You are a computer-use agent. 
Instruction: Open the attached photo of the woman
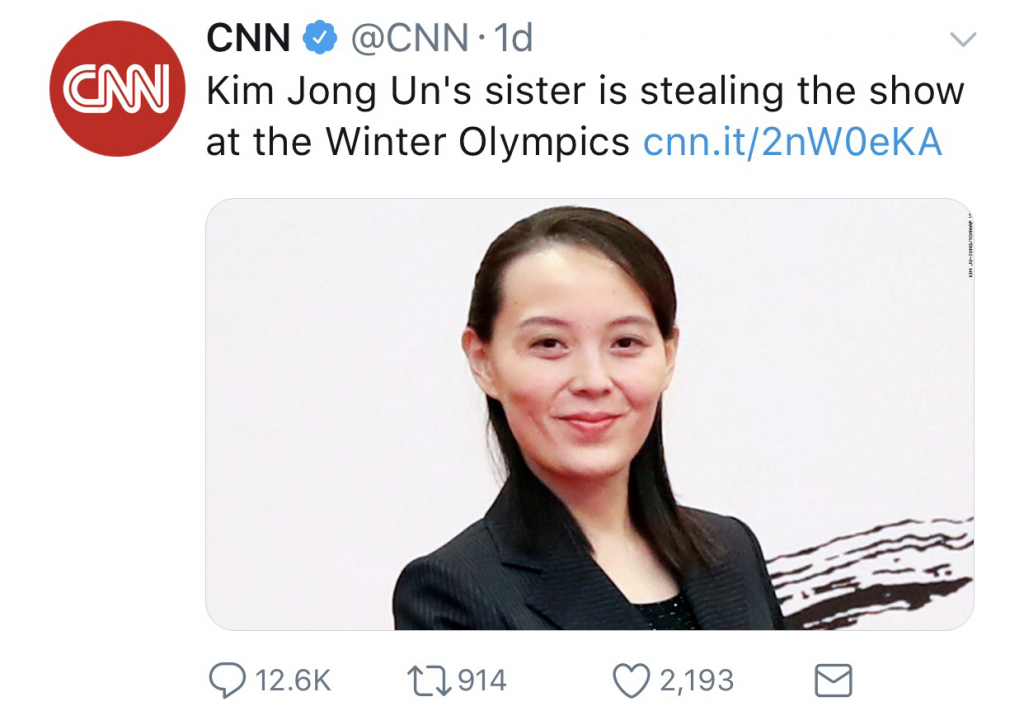(590, 414)
